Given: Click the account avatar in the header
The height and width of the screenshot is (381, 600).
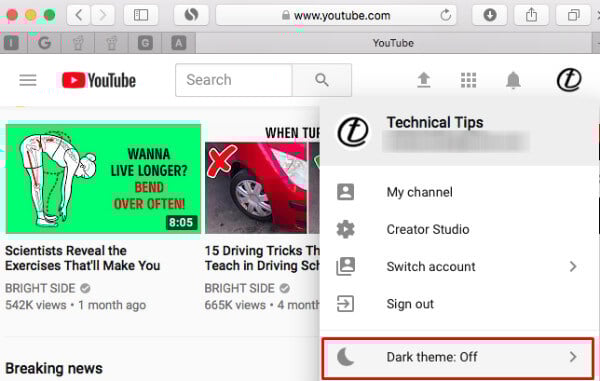Looking at the screenshot, I should [x=569, y=80].
